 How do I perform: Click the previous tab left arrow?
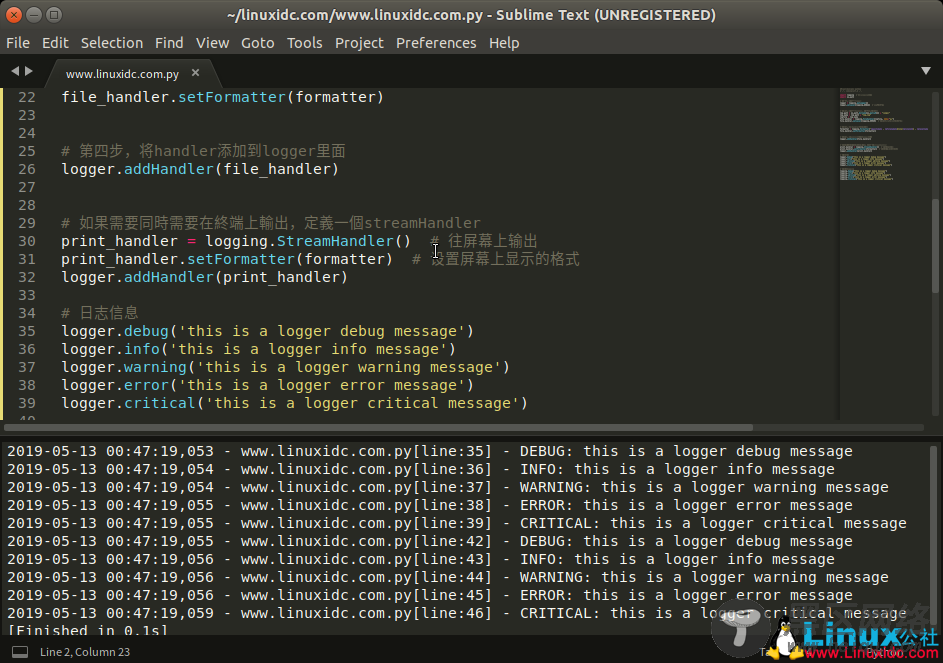(15, 71)
